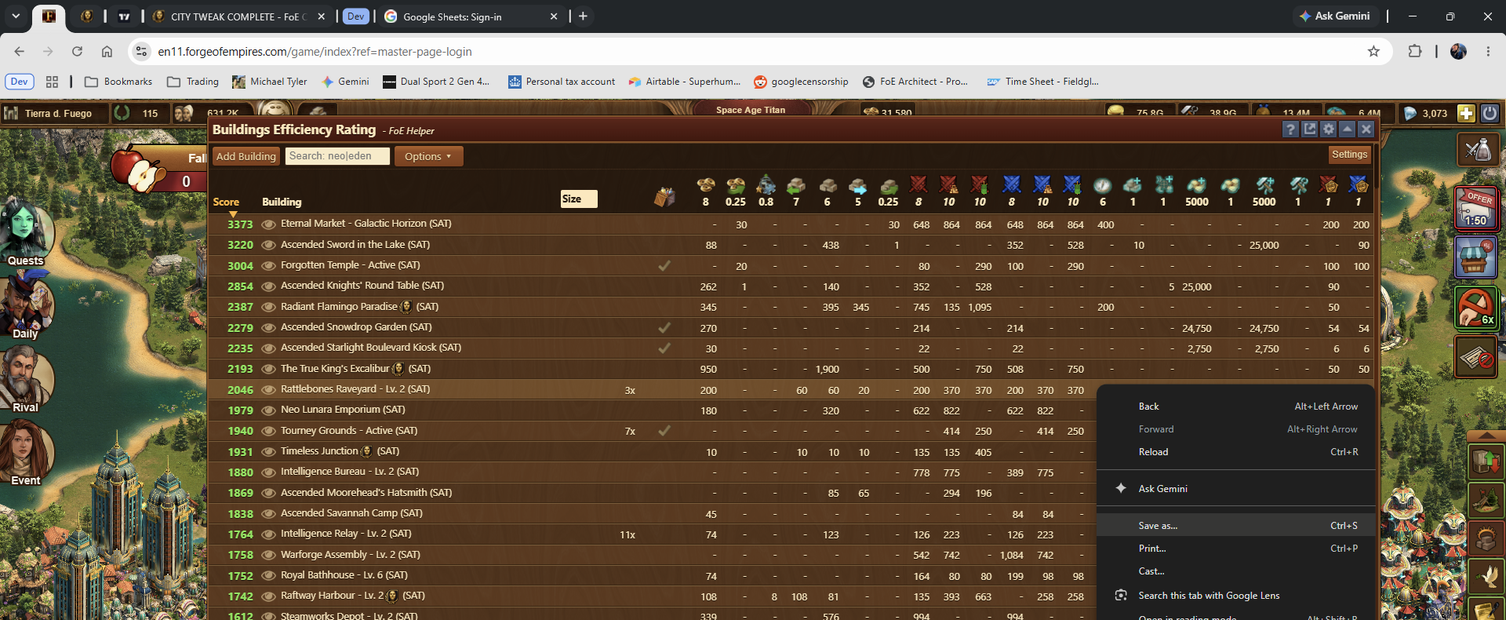This screenshot has height=620, width=1506.
Task: Click the Building column header
Action: point(282,202)
